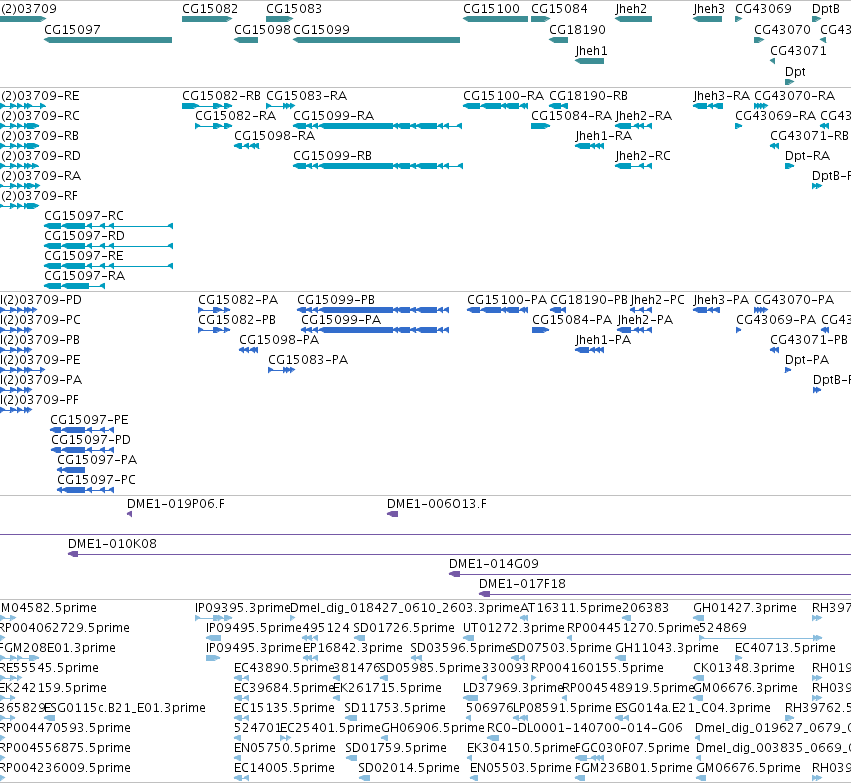Open transcript CG15097-RE label
This screenshot has width=851, height=783.
click(x=84, y=256)
